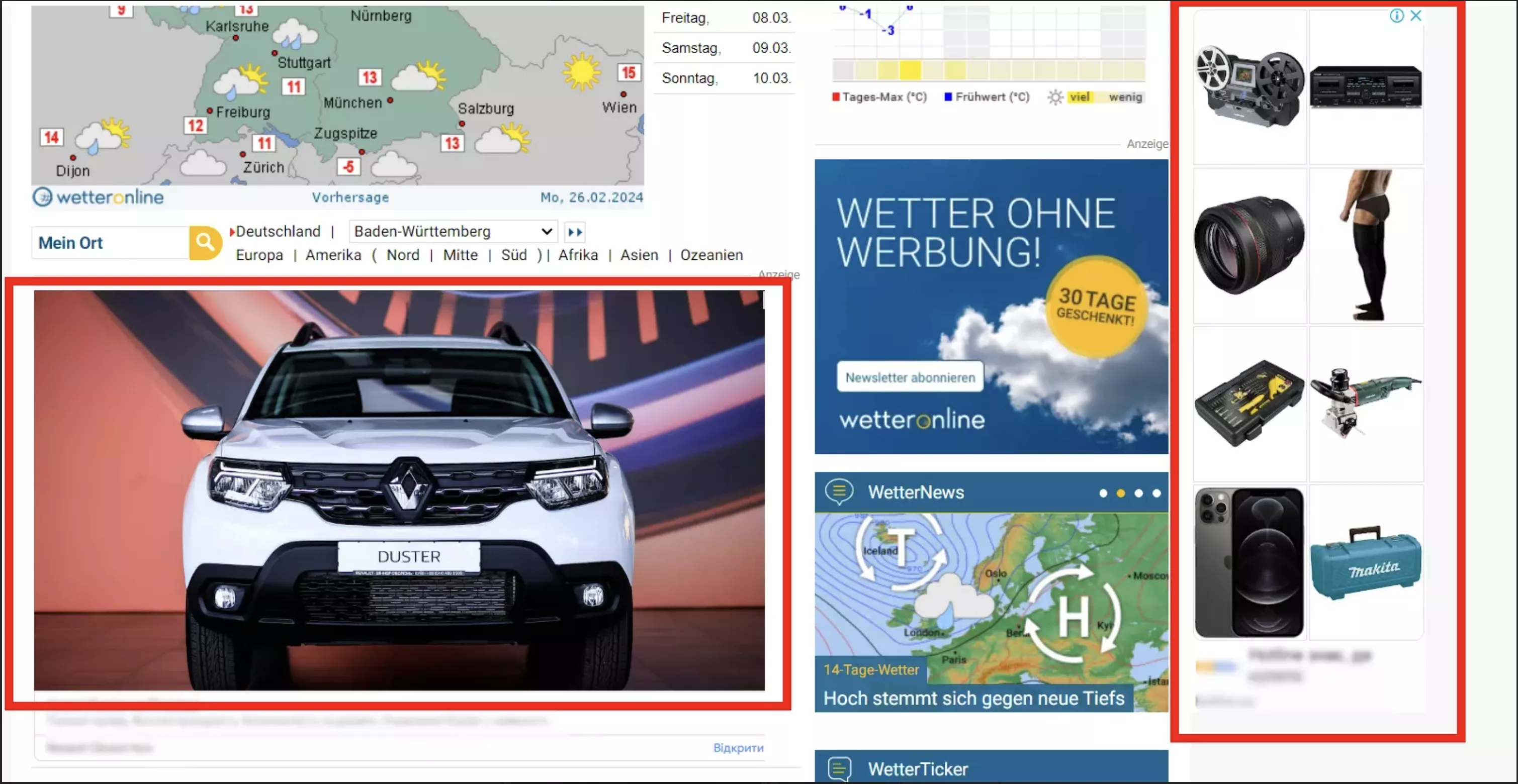Viewport: 1518px width, 784px height.
Task: Close the product ad with X
Action: (1415, 16)
